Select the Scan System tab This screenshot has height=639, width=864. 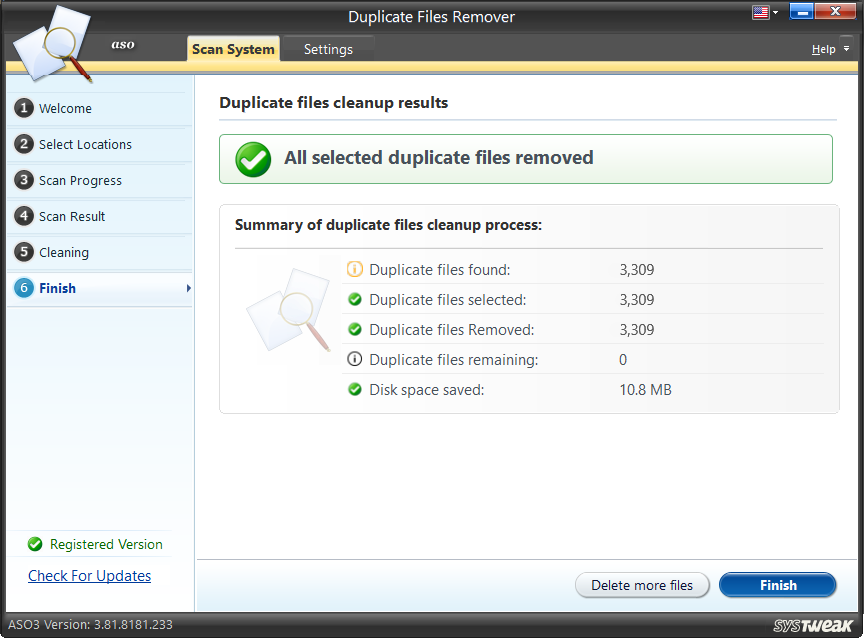point(233,48)
